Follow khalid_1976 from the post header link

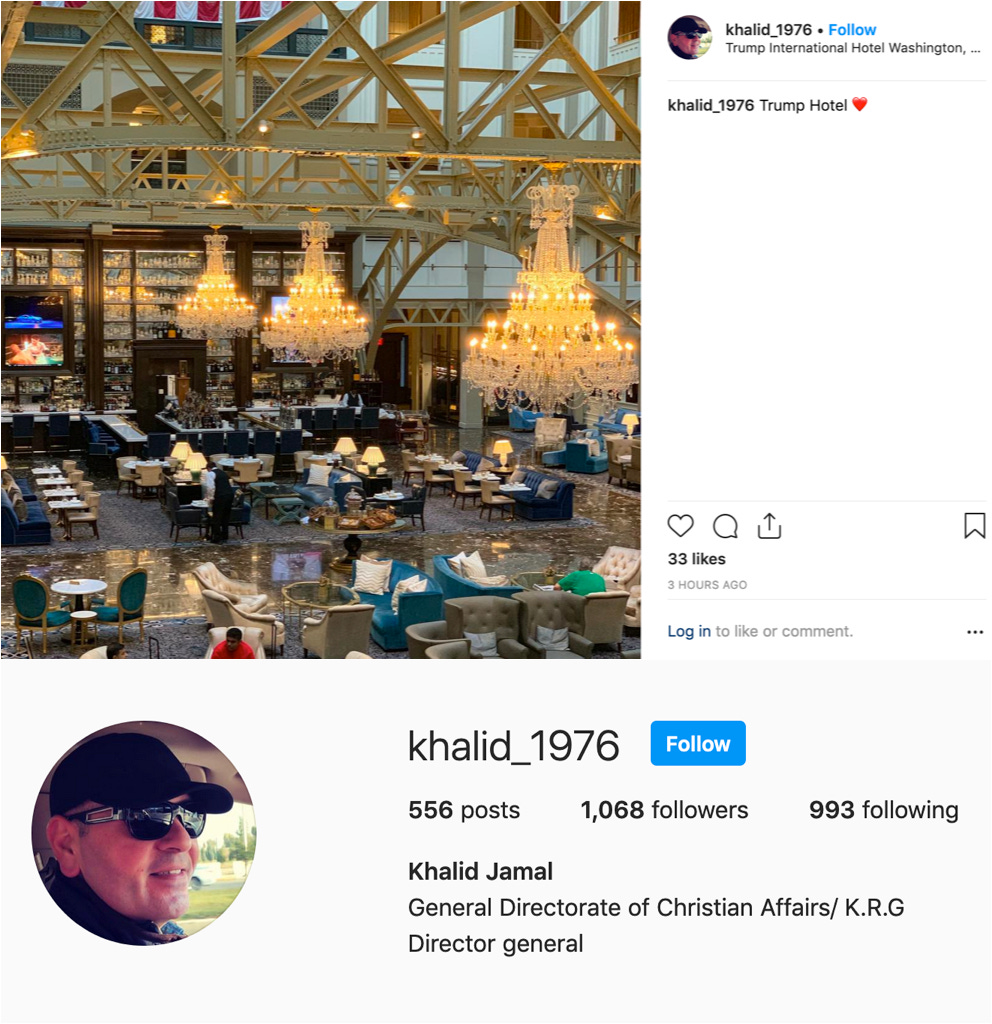coord(852,30)
